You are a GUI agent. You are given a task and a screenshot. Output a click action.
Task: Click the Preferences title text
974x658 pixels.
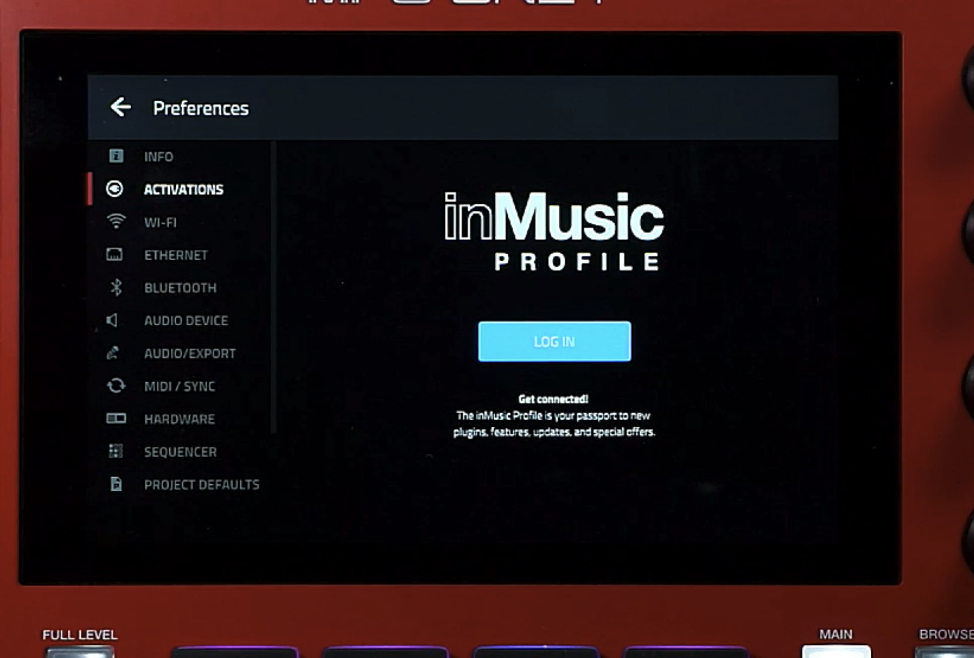pyautogui.click(x=201, y=108)
